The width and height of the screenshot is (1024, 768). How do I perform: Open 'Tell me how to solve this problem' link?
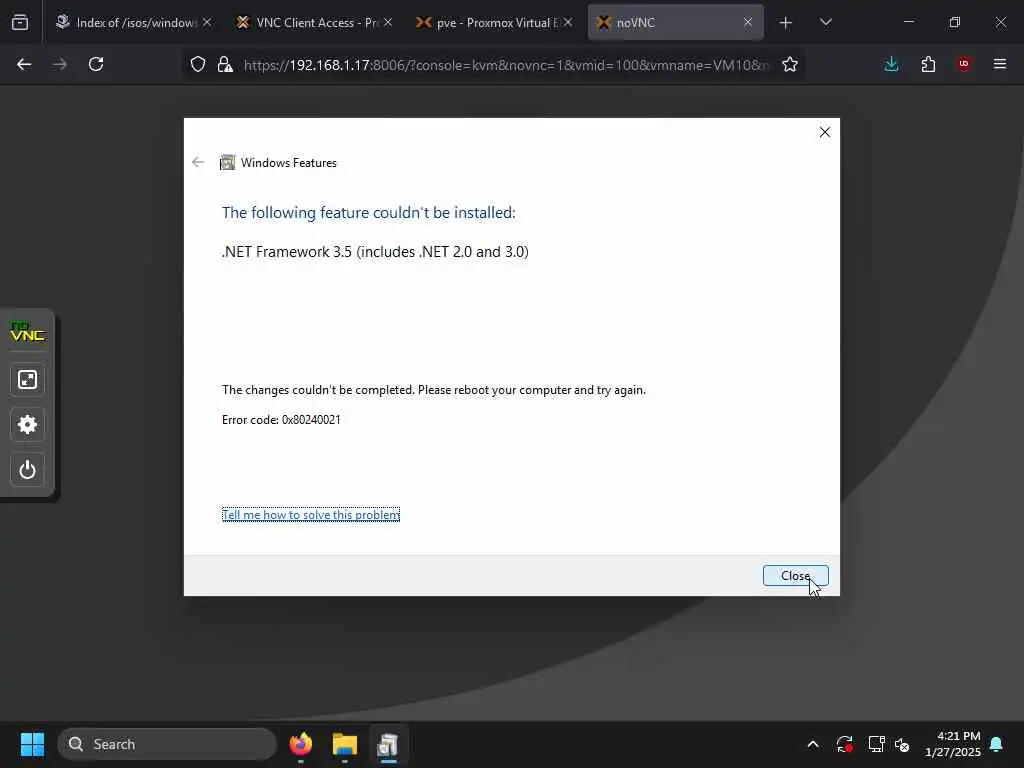[x=311, y=515]
